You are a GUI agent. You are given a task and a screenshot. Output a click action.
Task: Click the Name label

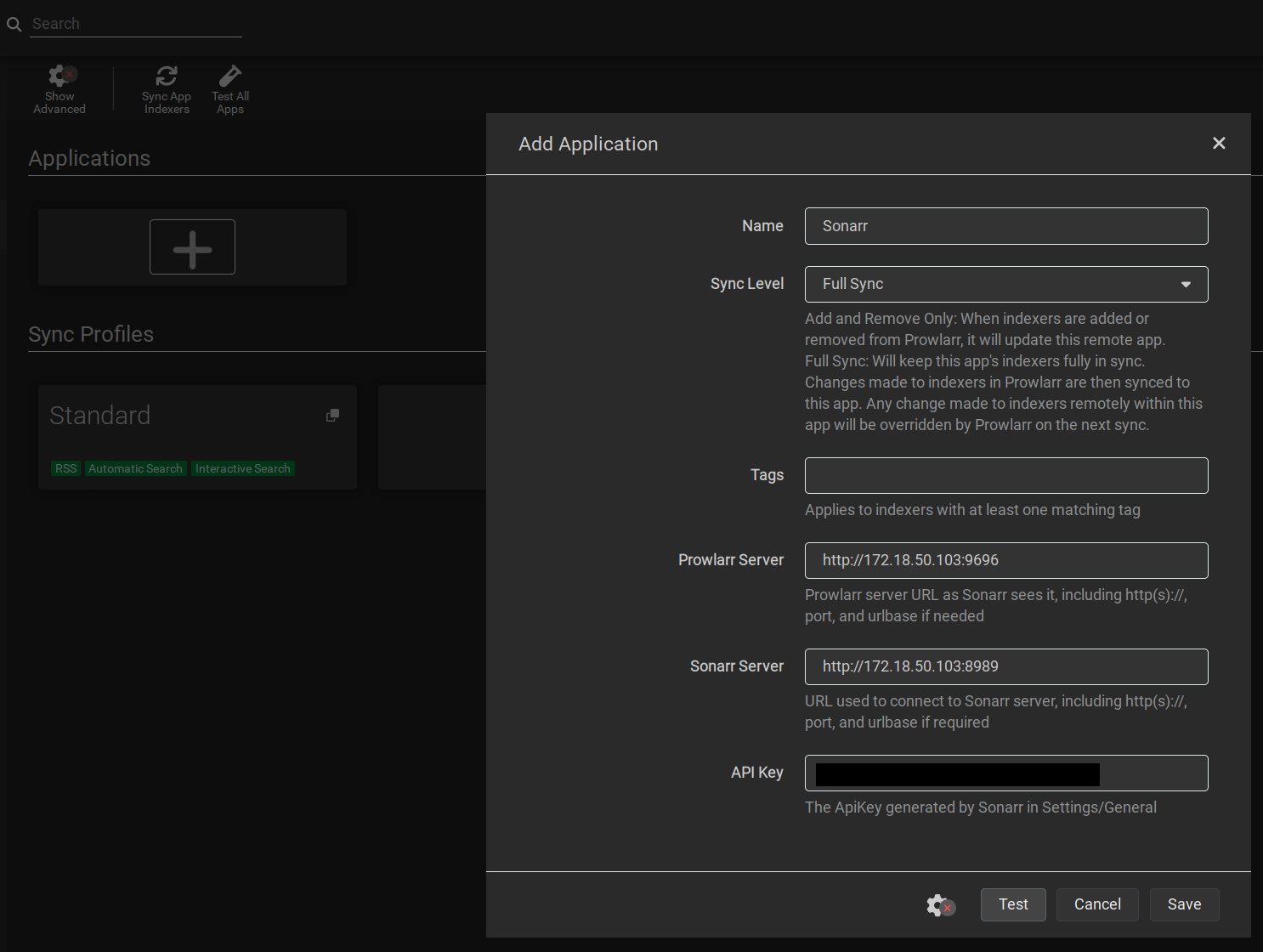tap(762, 226)
